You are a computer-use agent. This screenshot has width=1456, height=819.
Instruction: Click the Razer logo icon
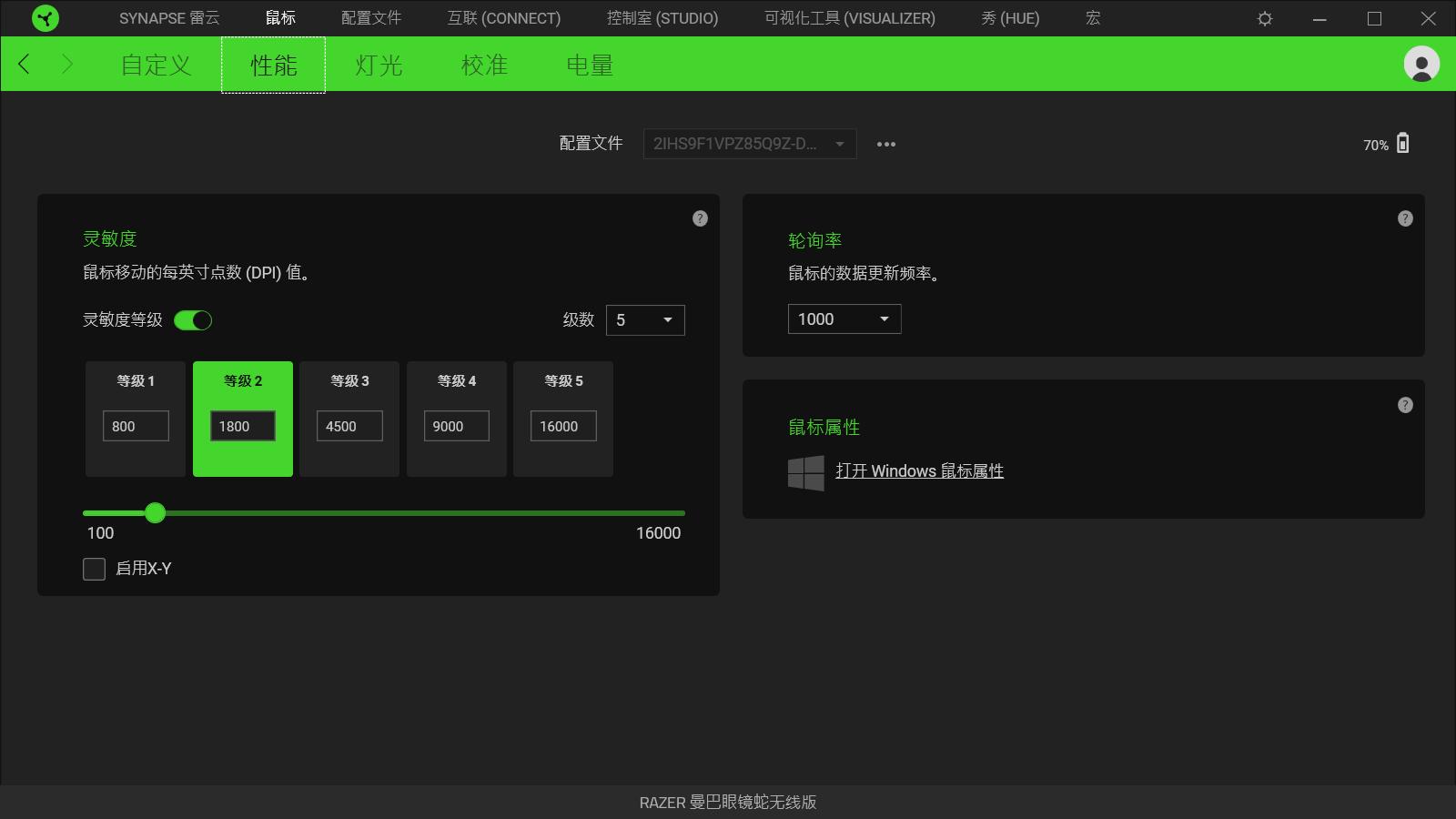coord(44,18)
